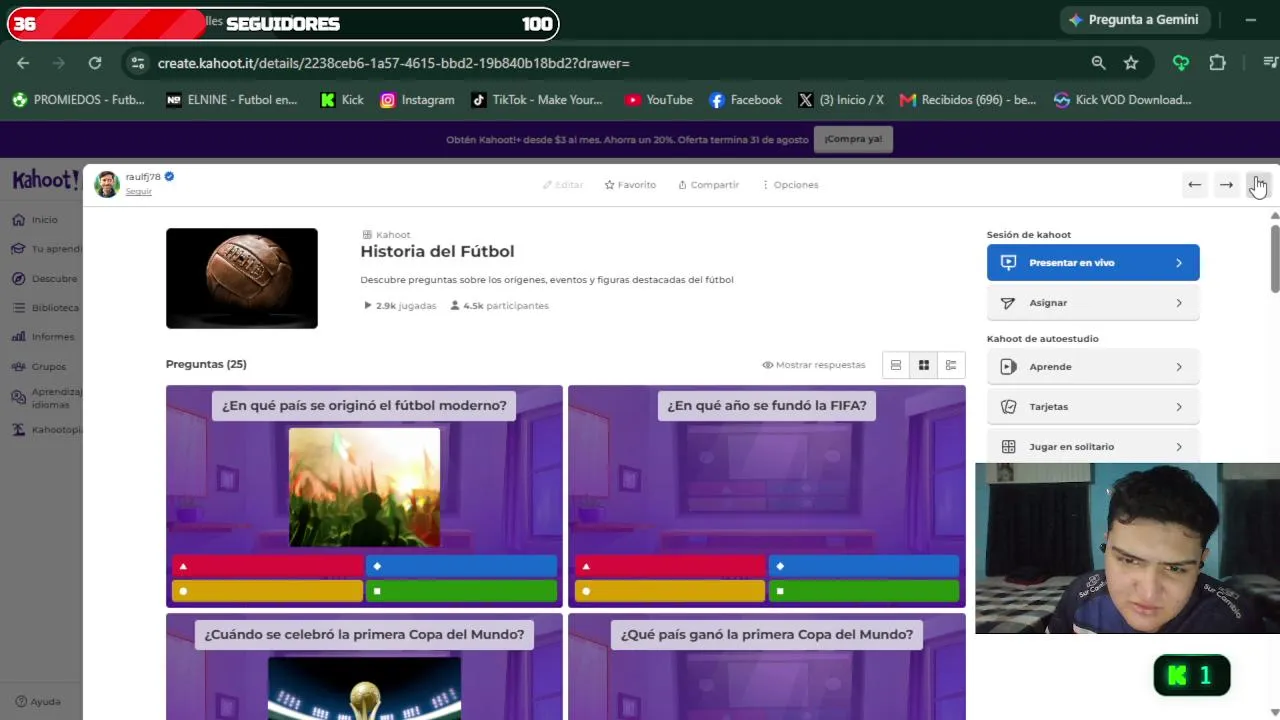Go to Inicio in the Kahoot sidebar

pyautogui.click(x=35, y=220)
